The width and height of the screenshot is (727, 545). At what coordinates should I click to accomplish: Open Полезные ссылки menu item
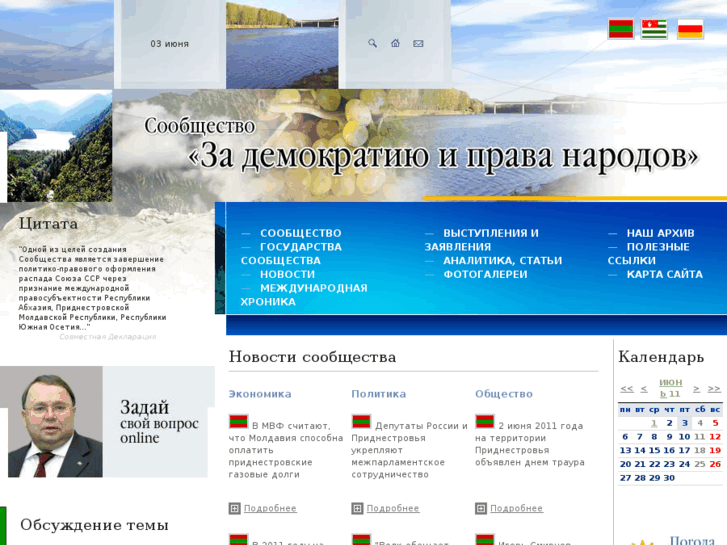[649, 254]
